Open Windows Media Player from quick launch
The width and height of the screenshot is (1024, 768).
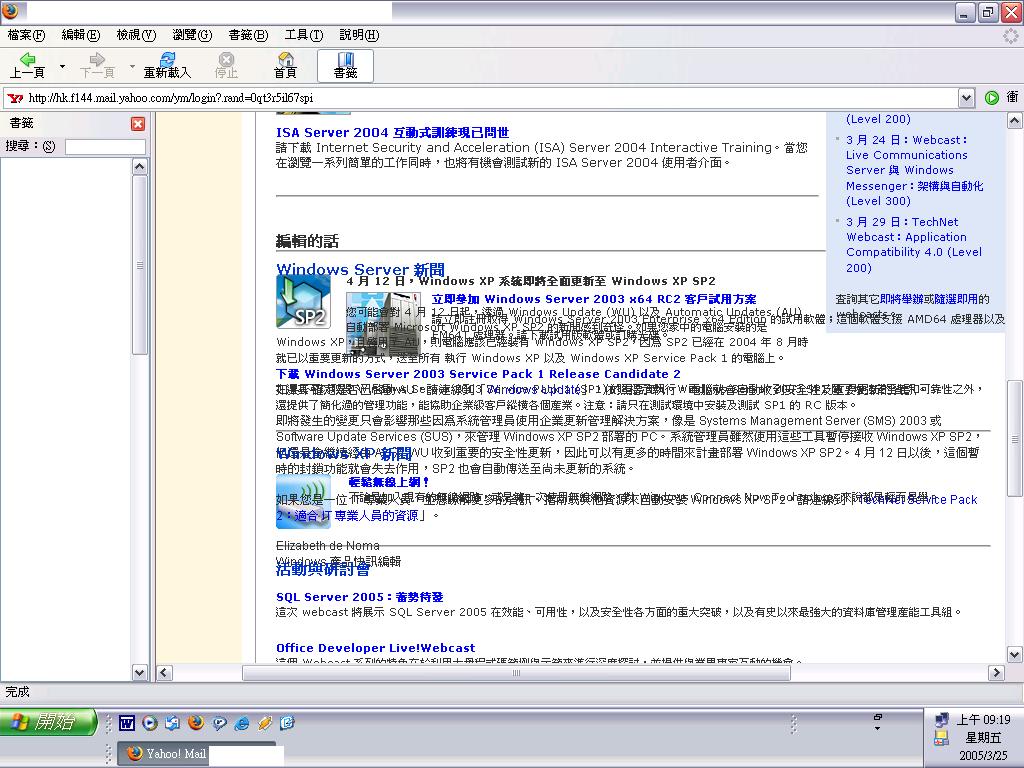(150, 723)
